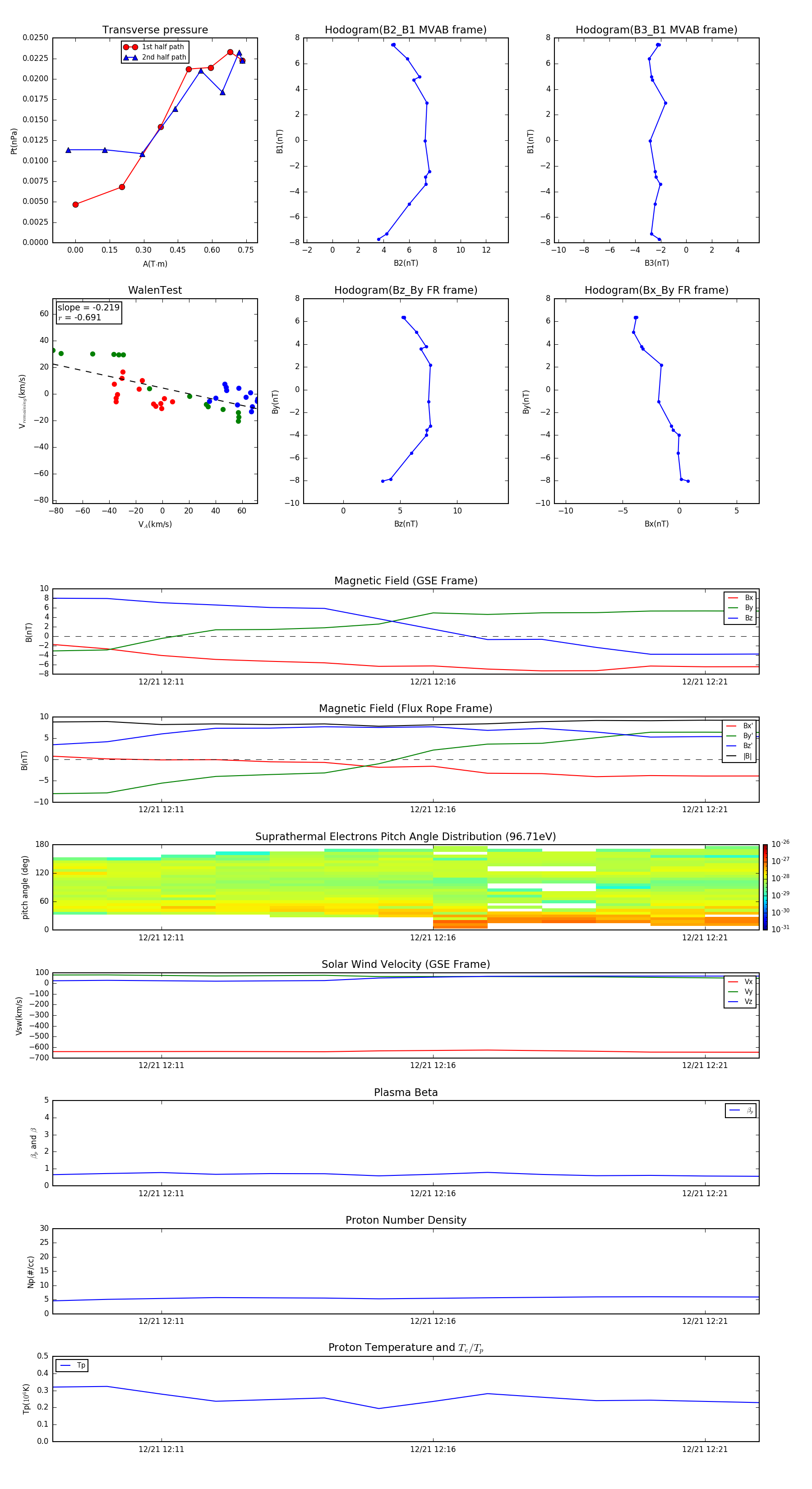Select 'Bx' in GSE magnetic field legend
Screen dimensions: 812x1489
(740, 598)
